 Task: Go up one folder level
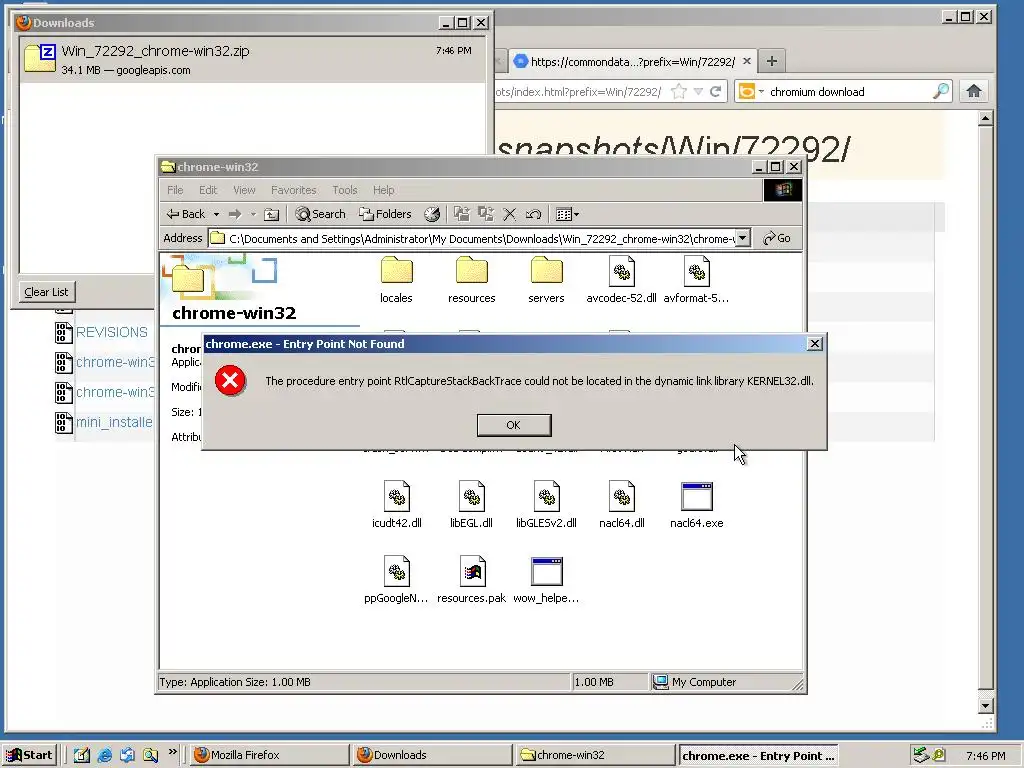272,214
